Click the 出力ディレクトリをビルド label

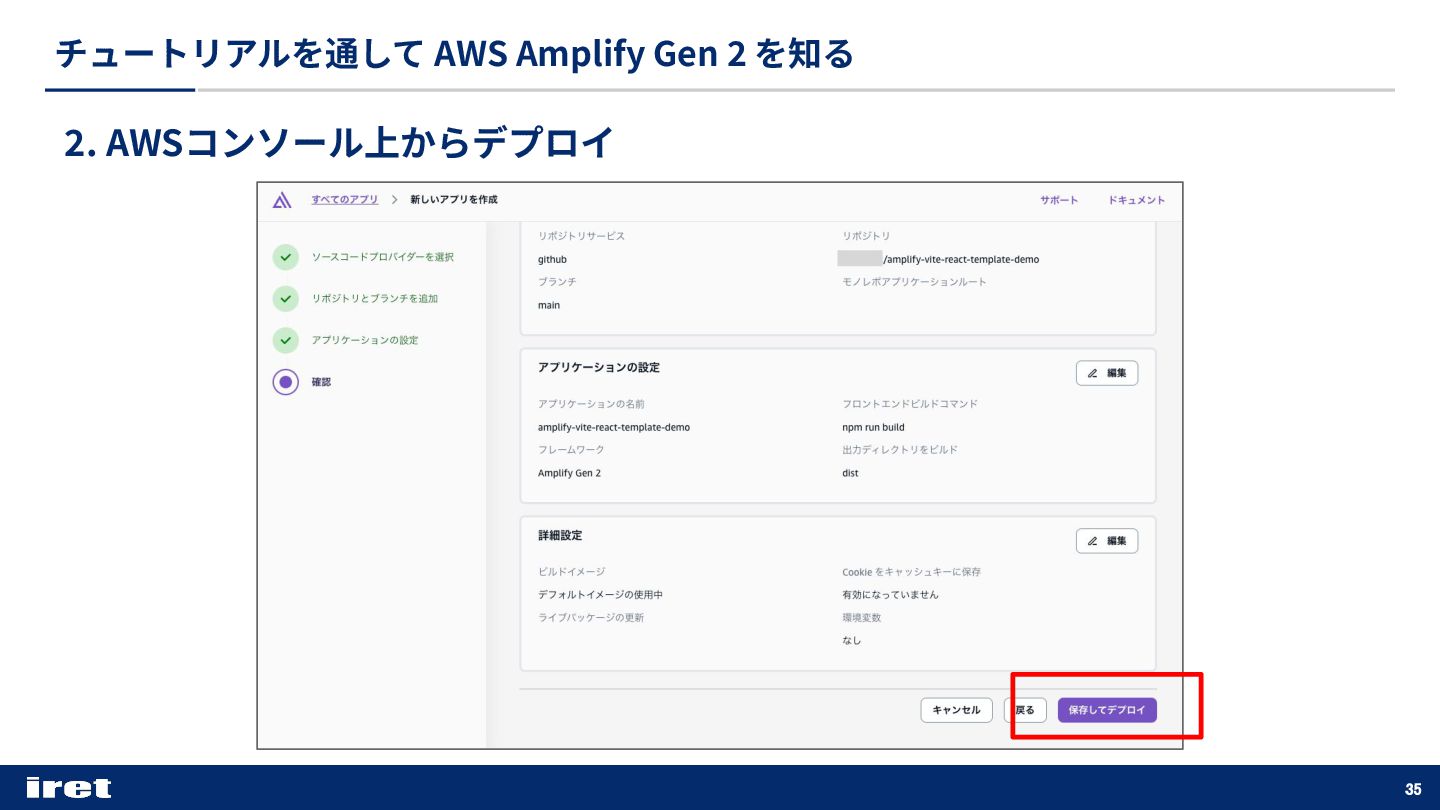point(900,450)
